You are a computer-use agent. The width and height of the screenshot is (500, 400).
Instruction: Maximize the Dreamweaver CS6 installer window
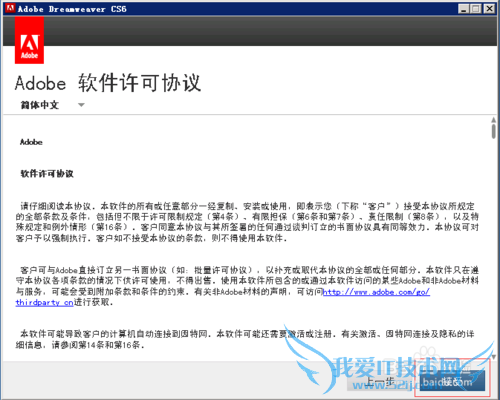pos(476,9)
